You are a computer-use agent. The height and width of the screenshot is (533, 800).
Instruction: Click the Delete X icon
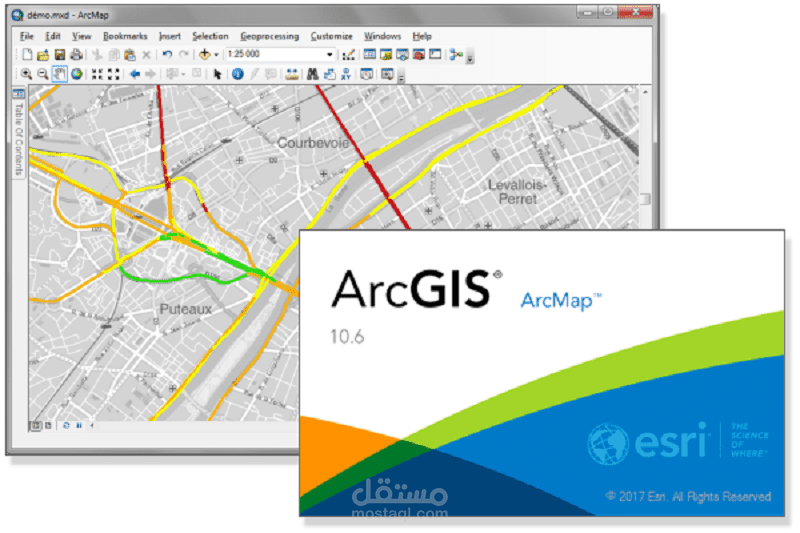(146, 54)
